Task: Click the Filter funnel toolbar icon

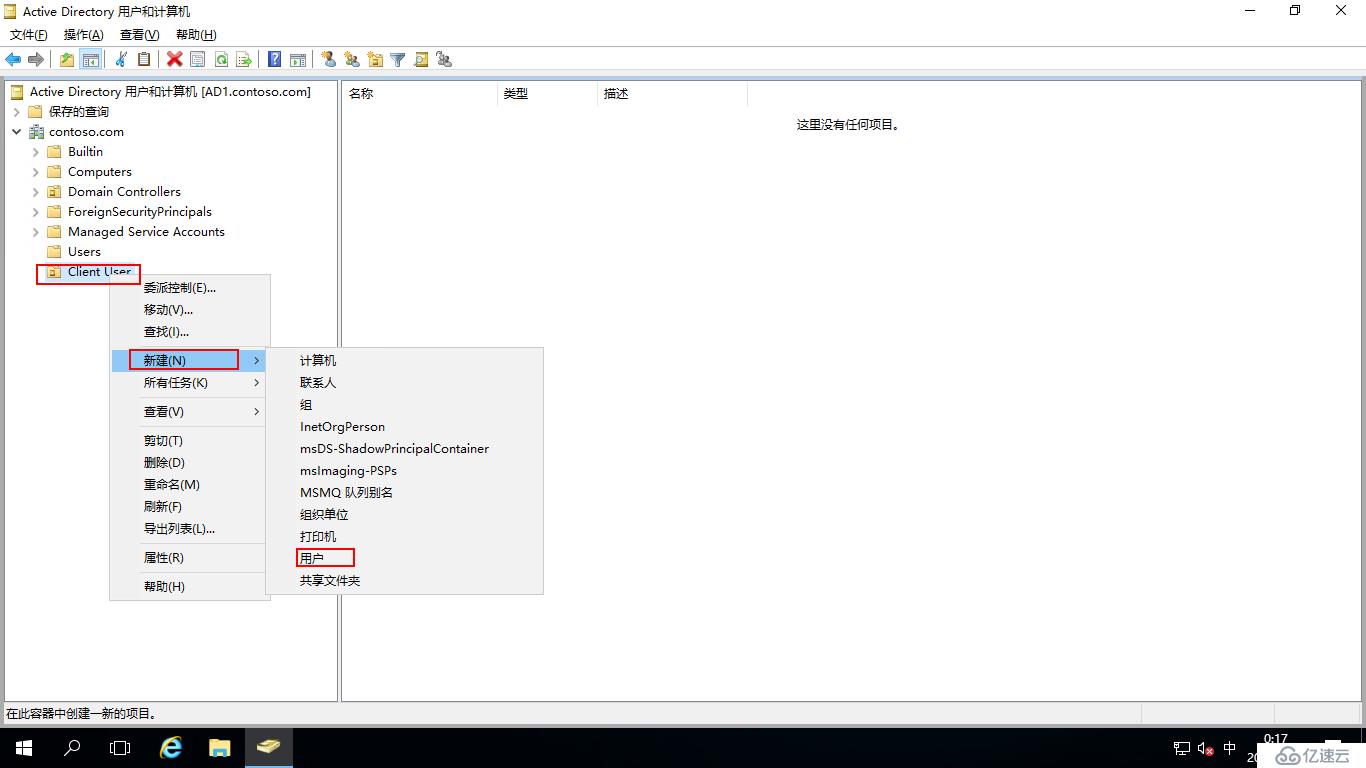Action: coord(398,59)
